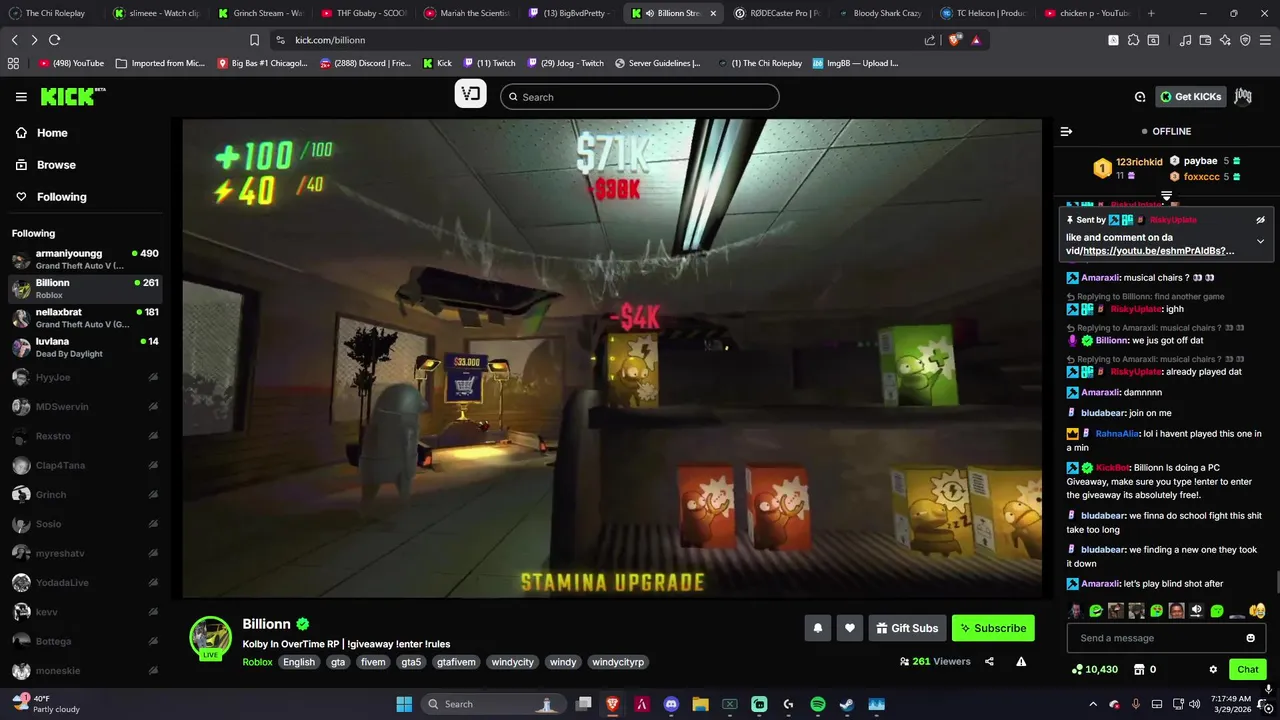This screenshot has height=720, width=1280.
Task: Expand the gift leaderboard handle
Action: (x=1166, y=195)
